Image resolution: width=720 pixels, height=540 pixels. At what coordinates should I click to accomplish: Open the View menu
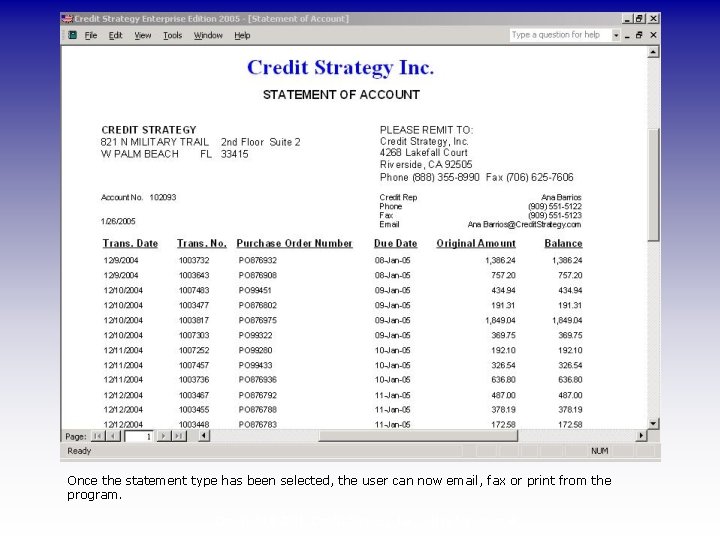(x=143, y=35)
